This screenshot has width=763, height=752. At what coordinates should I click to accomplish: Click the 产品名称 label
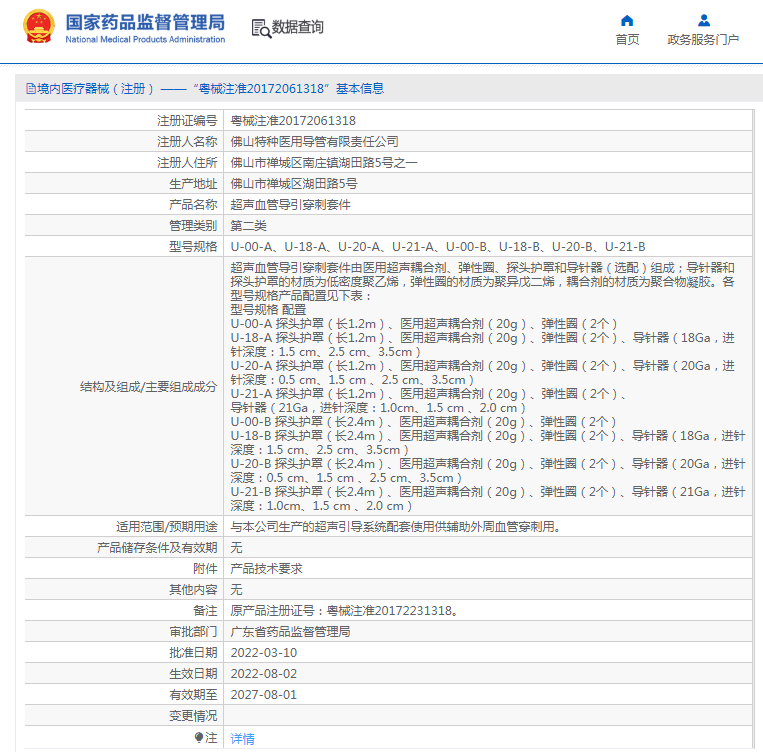[x=193, y=204]
